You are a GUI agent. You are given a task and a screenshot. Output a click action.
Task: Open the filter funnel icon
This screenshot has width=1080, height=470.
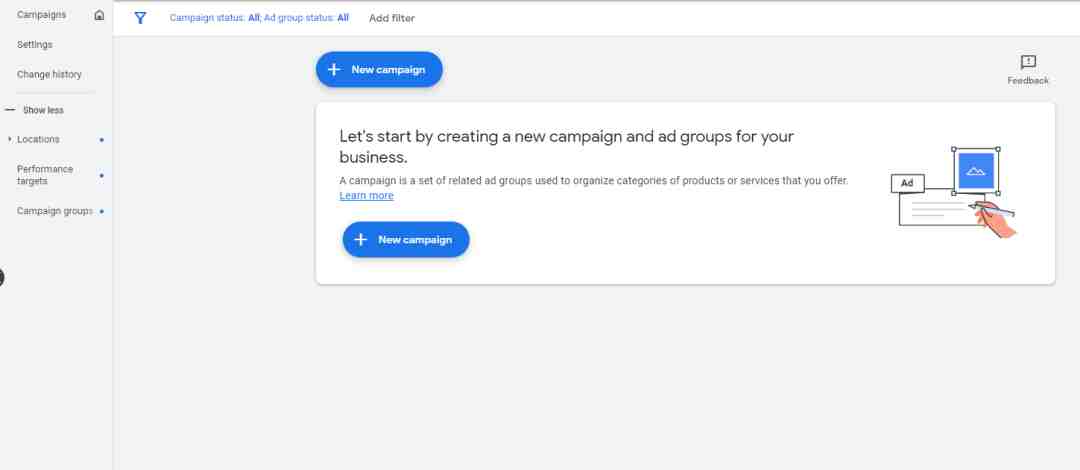tap(141, 18)
